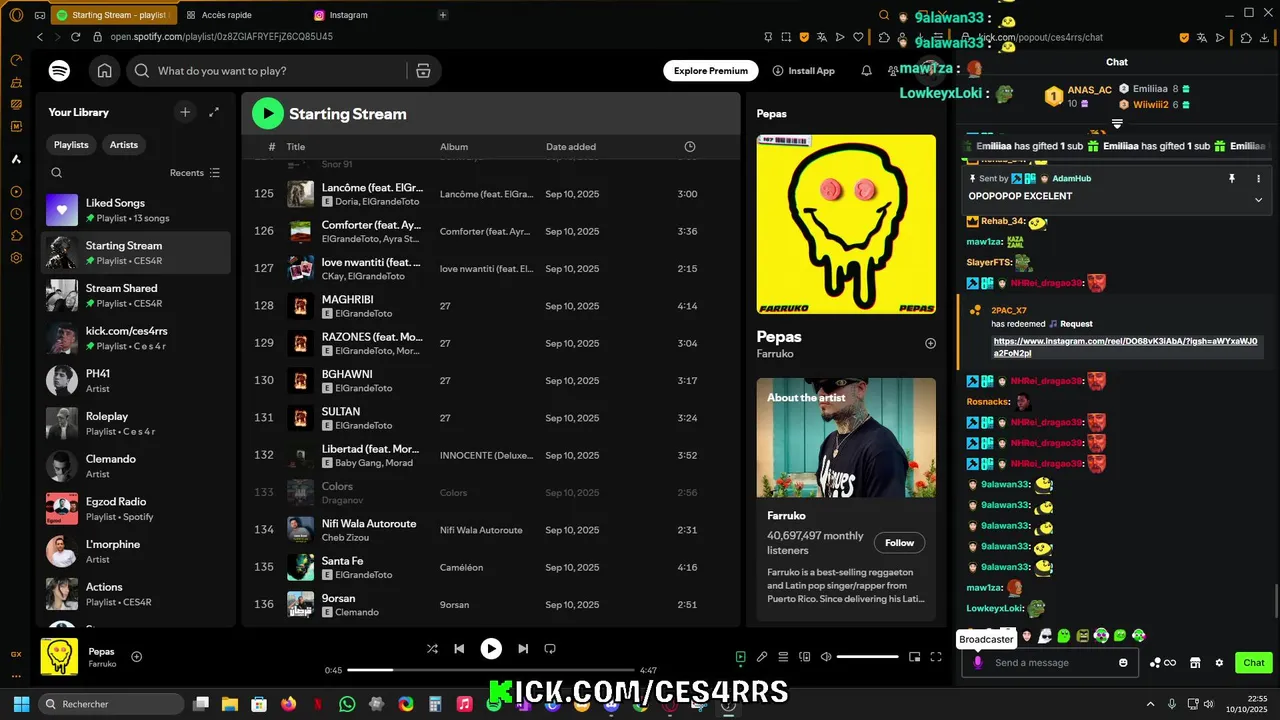The image size is (1280, 720).
Task: Enter full screen player
Action: pyautogui.click(x=936, y=657)
